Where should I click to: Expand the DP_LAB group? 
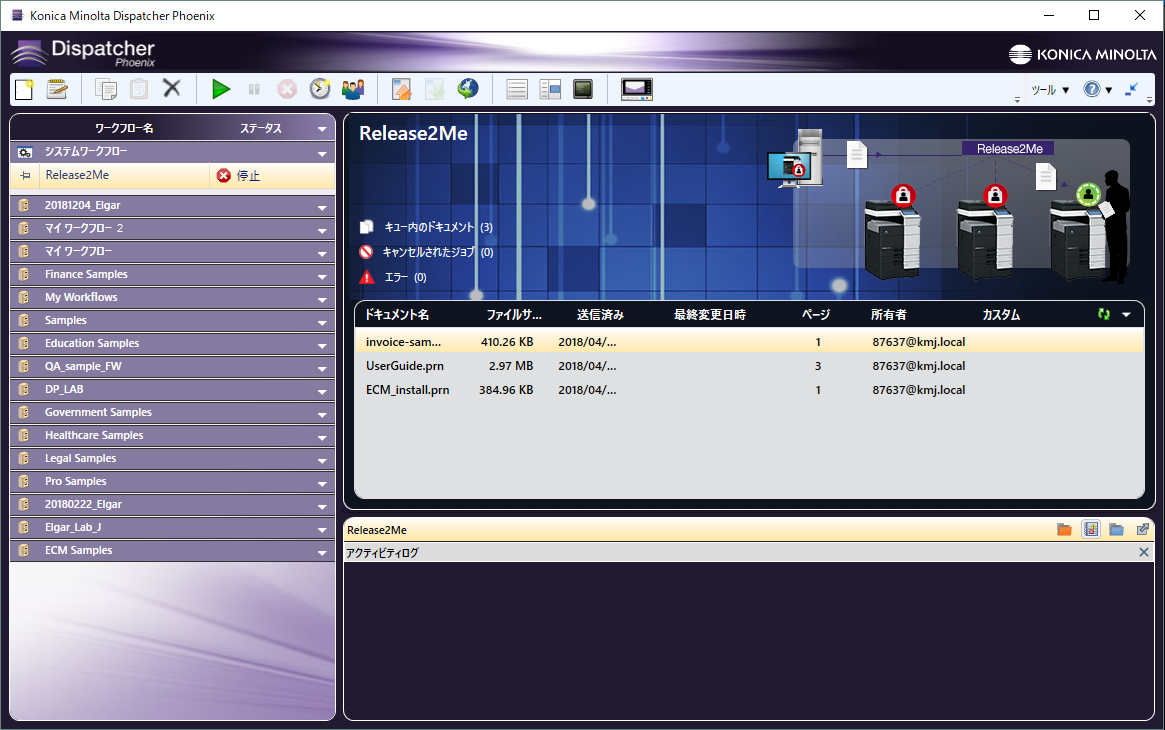pyautogui.click(x=322, y=391)
